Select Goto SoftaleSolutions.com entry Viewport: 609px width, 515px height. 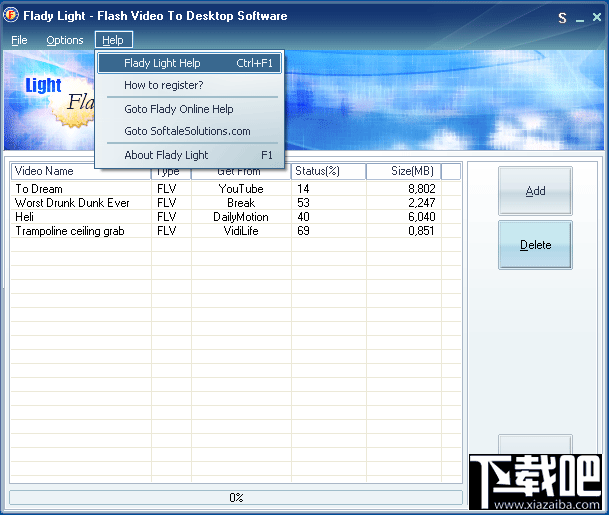point(189,131)
